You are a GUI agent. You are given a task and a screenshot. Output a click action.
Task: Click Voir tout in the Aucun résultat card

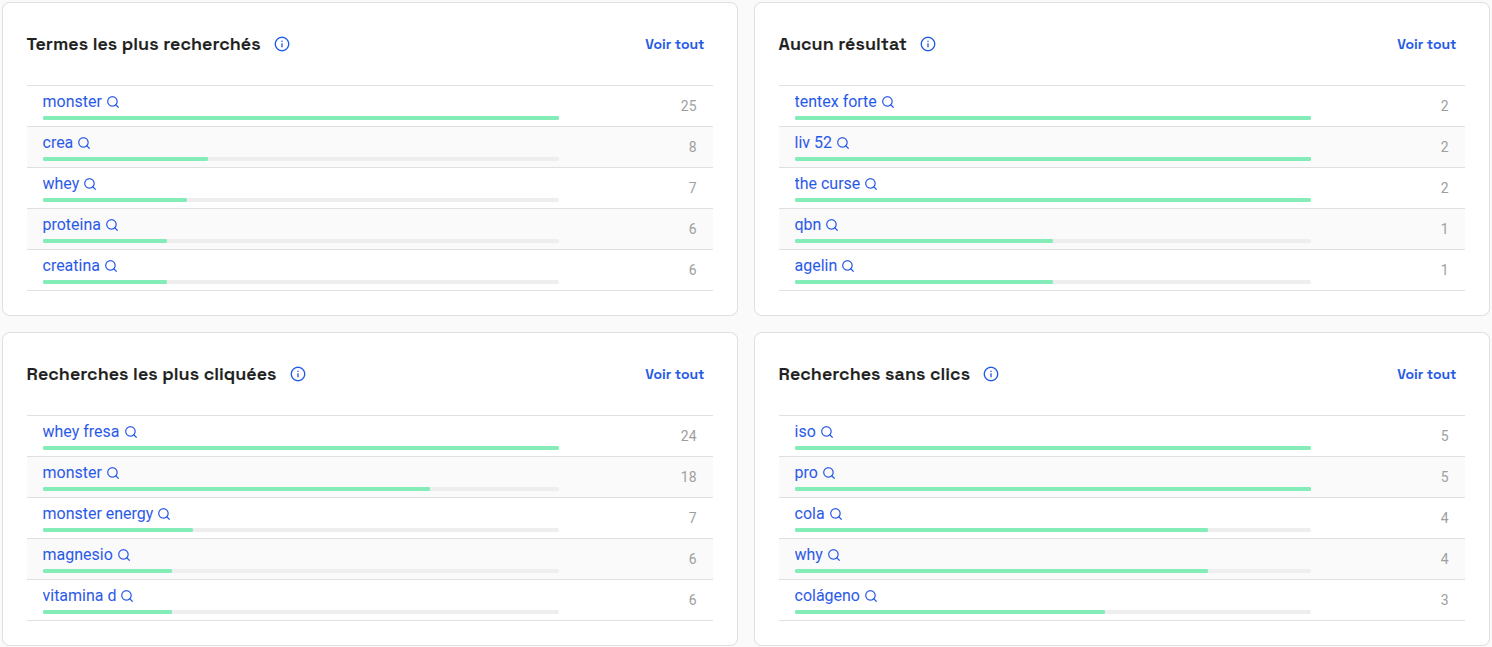coord(1427,44)
